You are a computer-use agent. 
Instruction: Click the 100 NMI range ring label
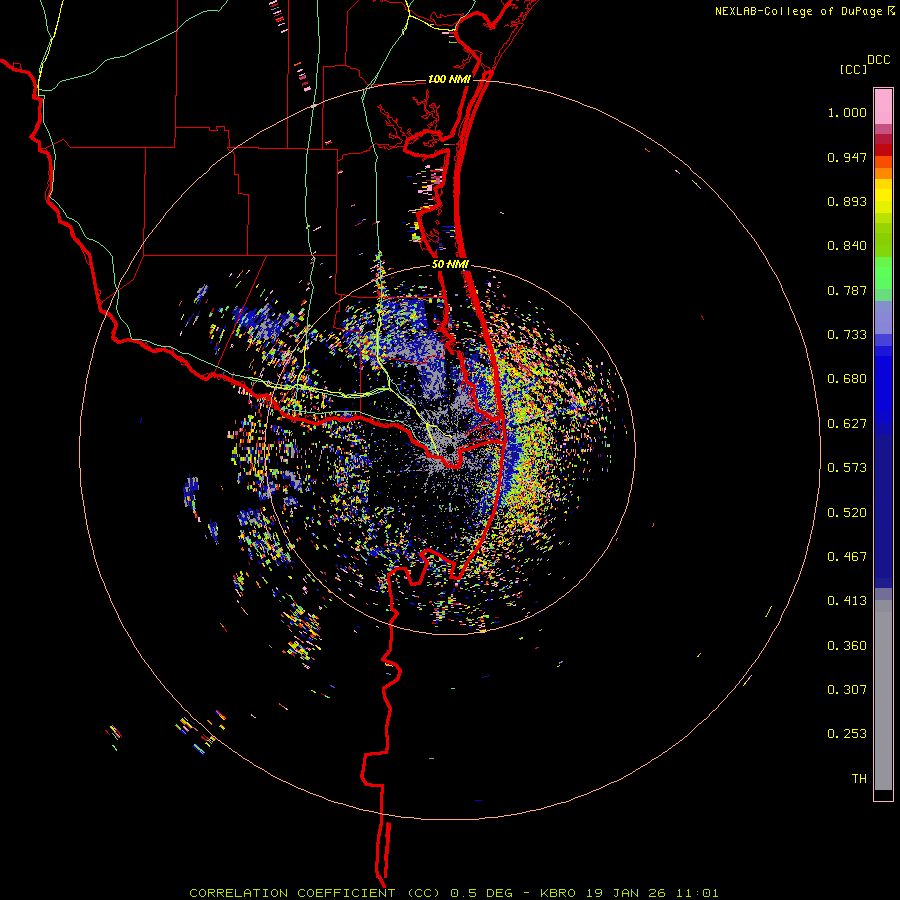pyautogui.click(x=449, y=79)
